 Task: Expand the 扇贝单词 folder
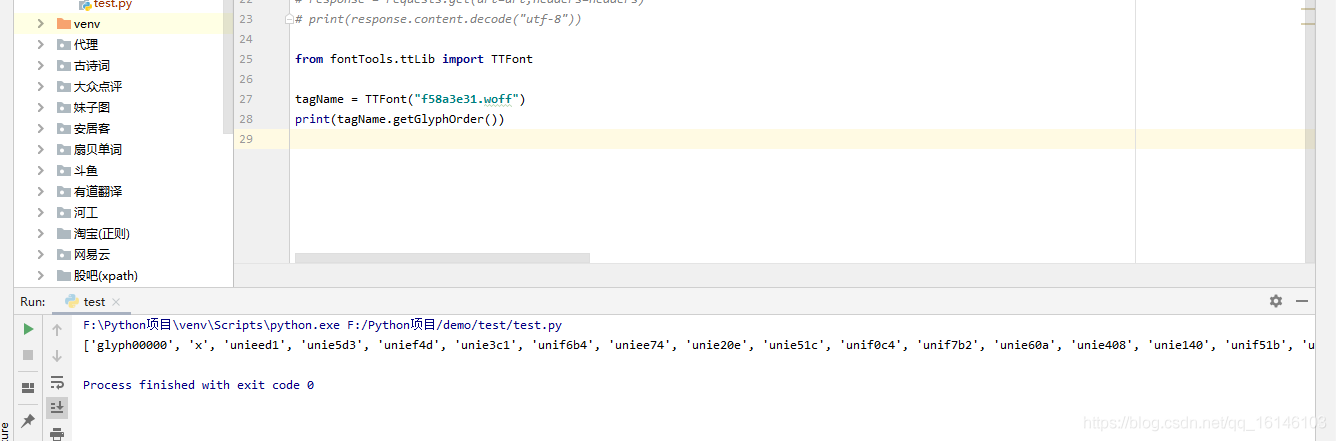(x=40, y=150)
